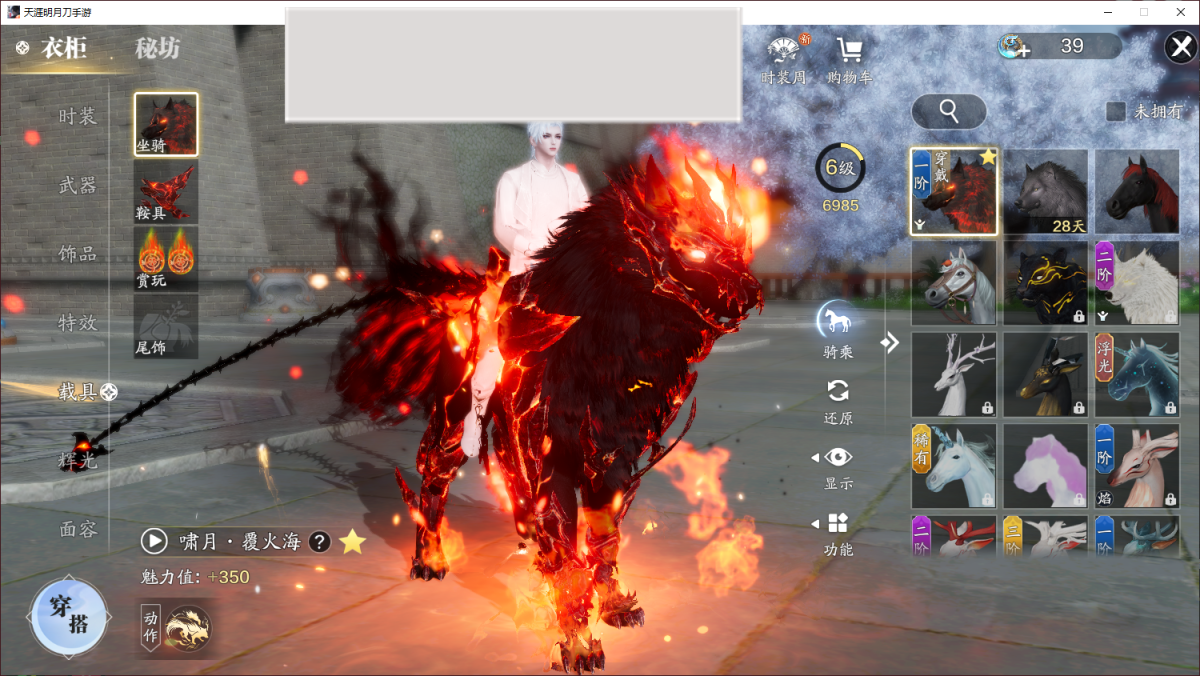Image resolution: width=1200 pixels, height=676 pixels.
Task: Select the locked black and gold panther
Action: click(1046, 283)
